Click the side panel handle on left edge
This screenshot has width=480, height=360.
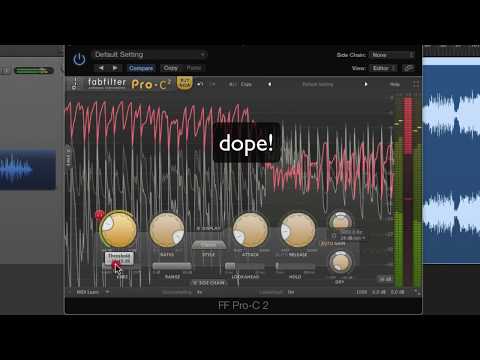click(x=69, y=157)
